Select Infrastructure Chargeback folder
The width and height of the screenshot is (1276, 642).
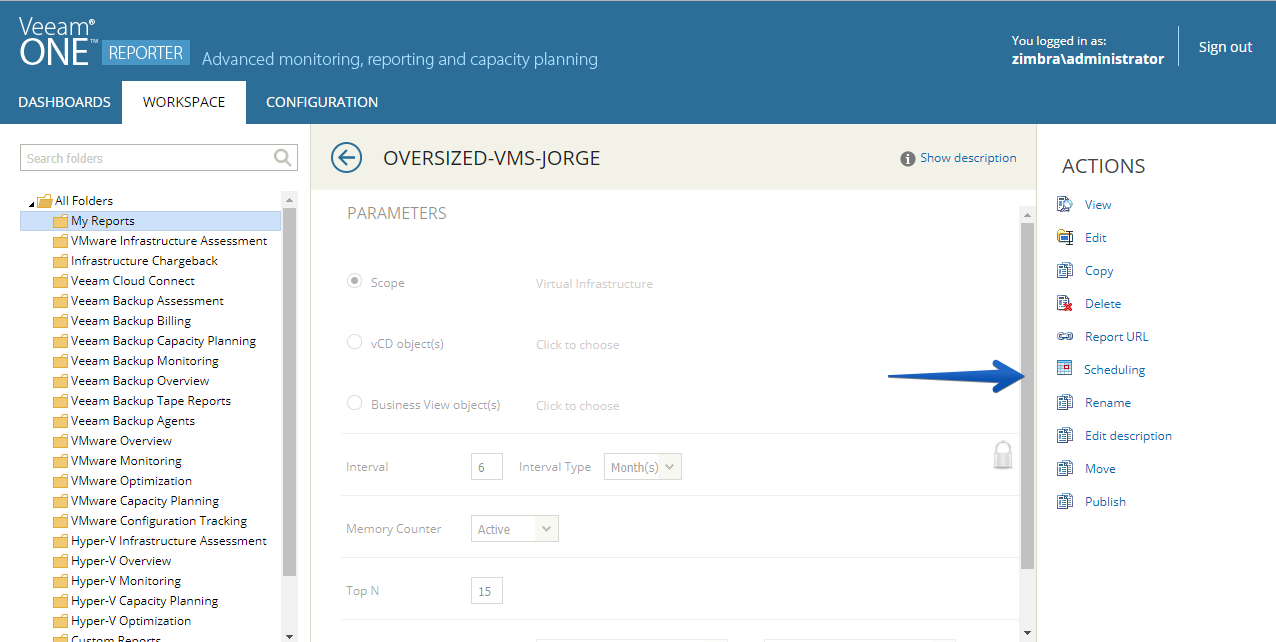144,261
